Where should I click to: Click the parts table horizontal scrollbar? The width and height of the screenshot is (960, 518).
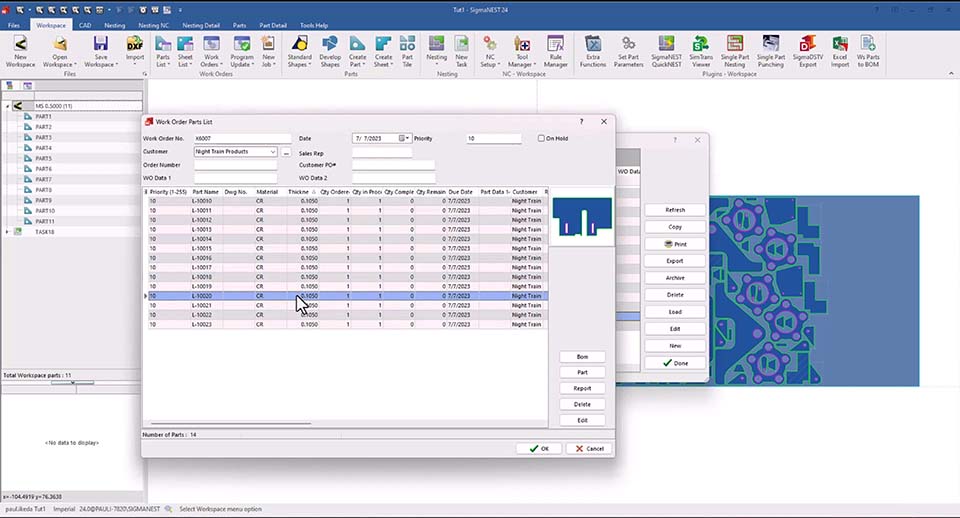tap(231, 423)
